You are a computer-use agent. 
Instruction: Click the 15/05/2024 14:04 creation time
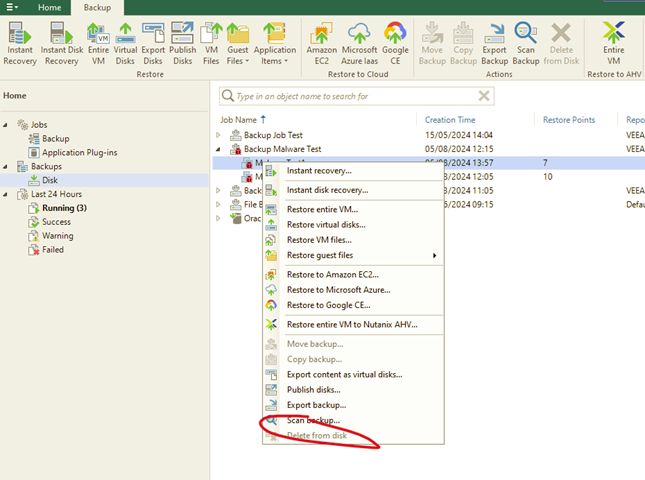pyautogui.click(x=459, y=135)
